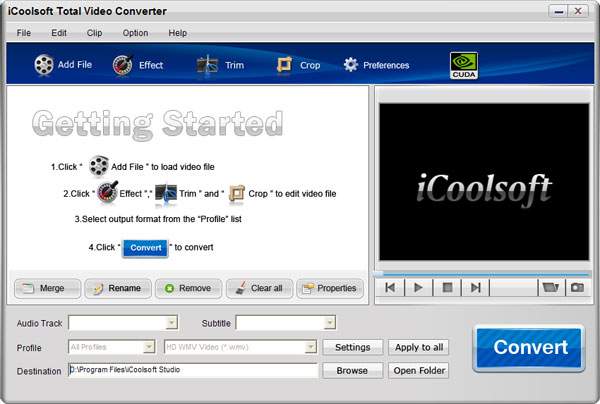600x404 pixels.
Task: Click Apply to all button
Action: pos(419,347)
